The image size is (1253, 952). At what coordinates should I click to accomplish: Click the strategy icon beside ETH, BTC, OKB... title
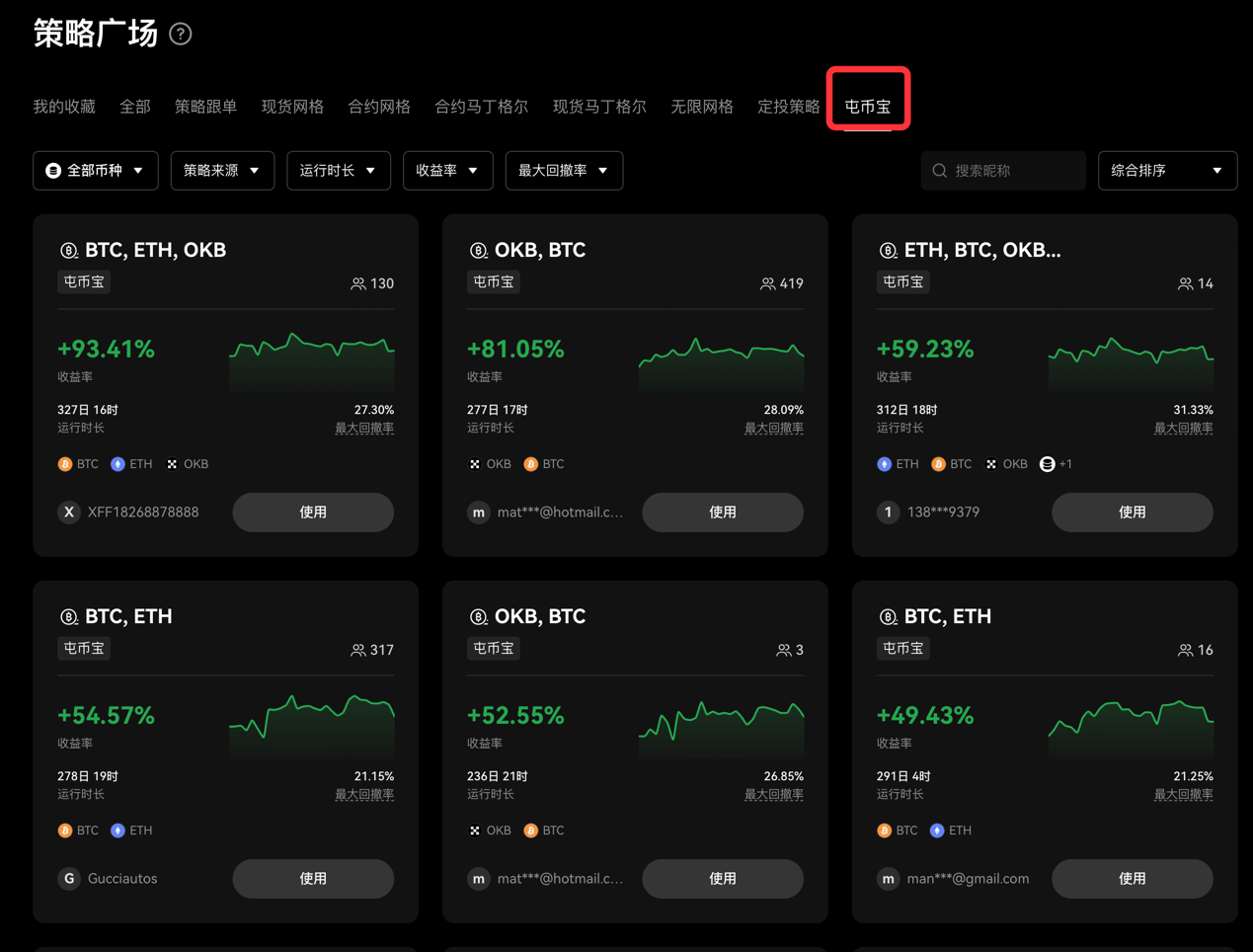[889, 251]
